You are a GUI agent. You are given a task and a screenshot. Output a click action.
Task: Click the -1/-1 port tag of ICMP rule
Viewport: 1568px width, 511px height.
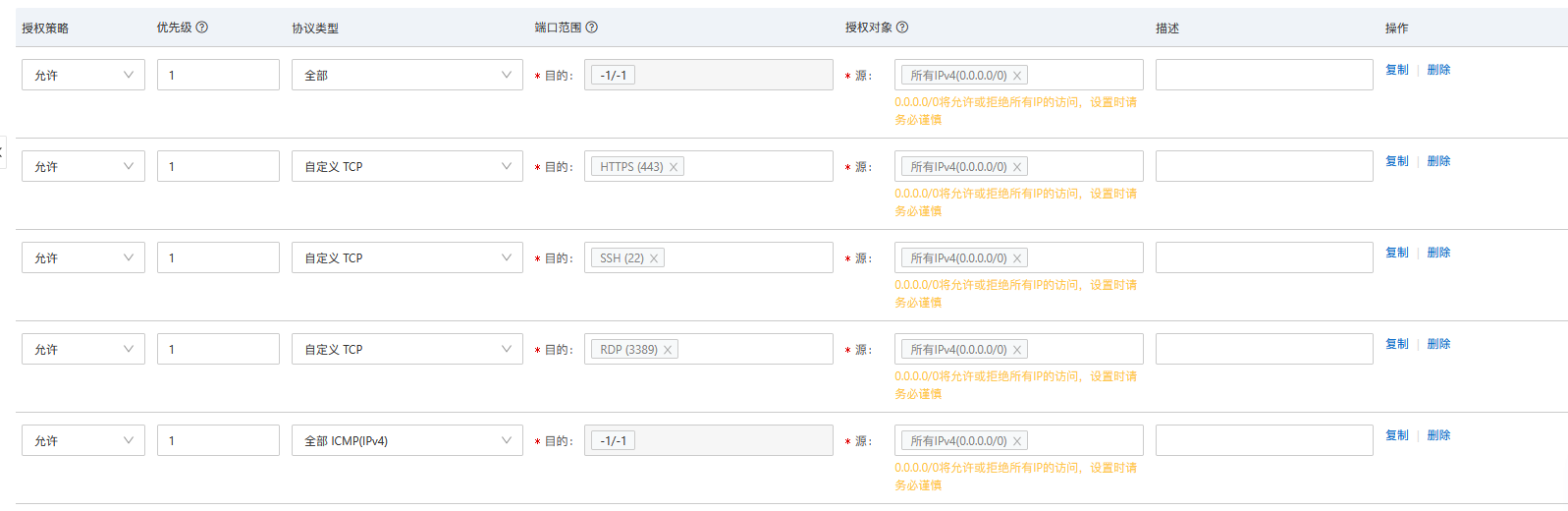[613, 441]
